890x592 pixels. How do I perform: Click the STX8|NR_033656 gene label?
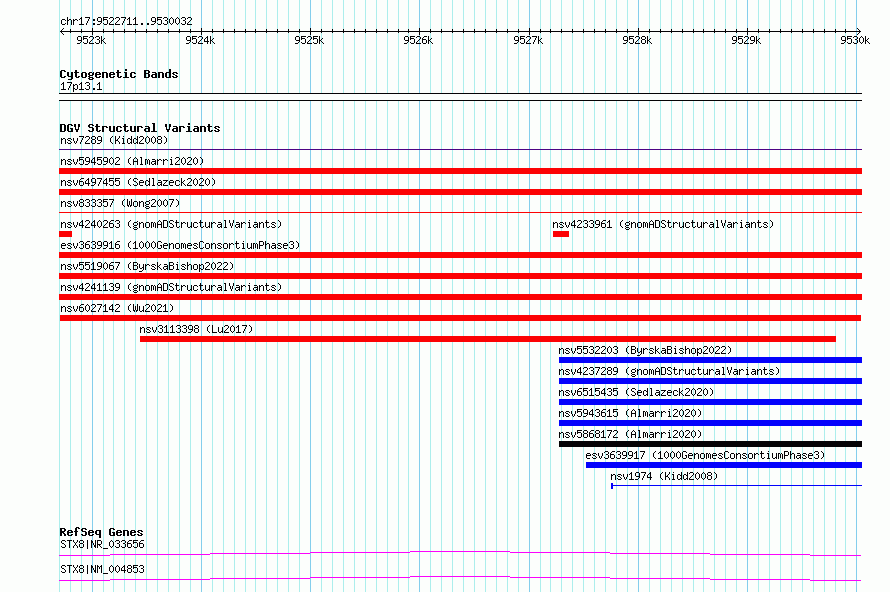tap(102, 544)
